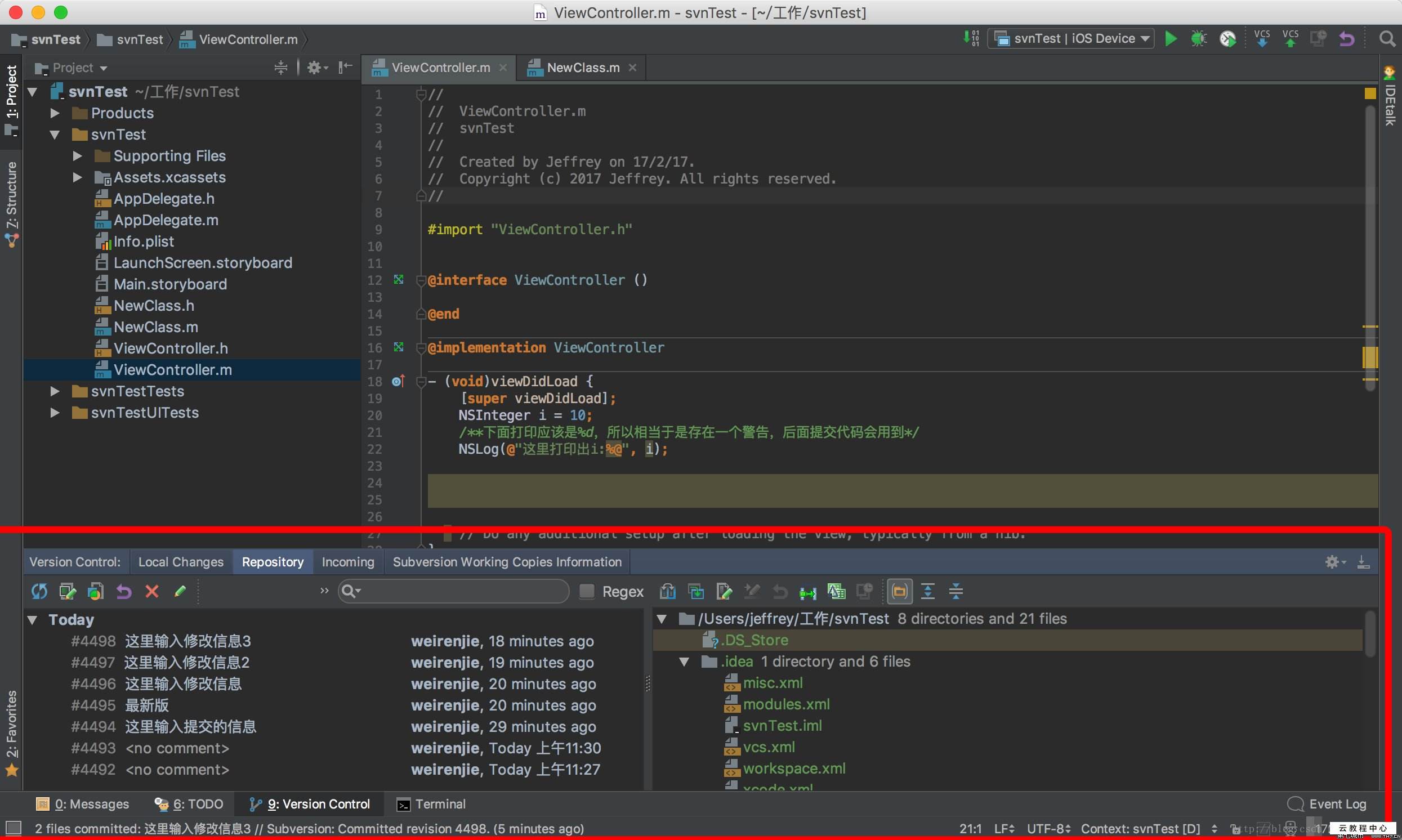Open the Project panel gear settings
This screenshot has height=840, width=1402.
pyautogui.click(x=317, y=68)
